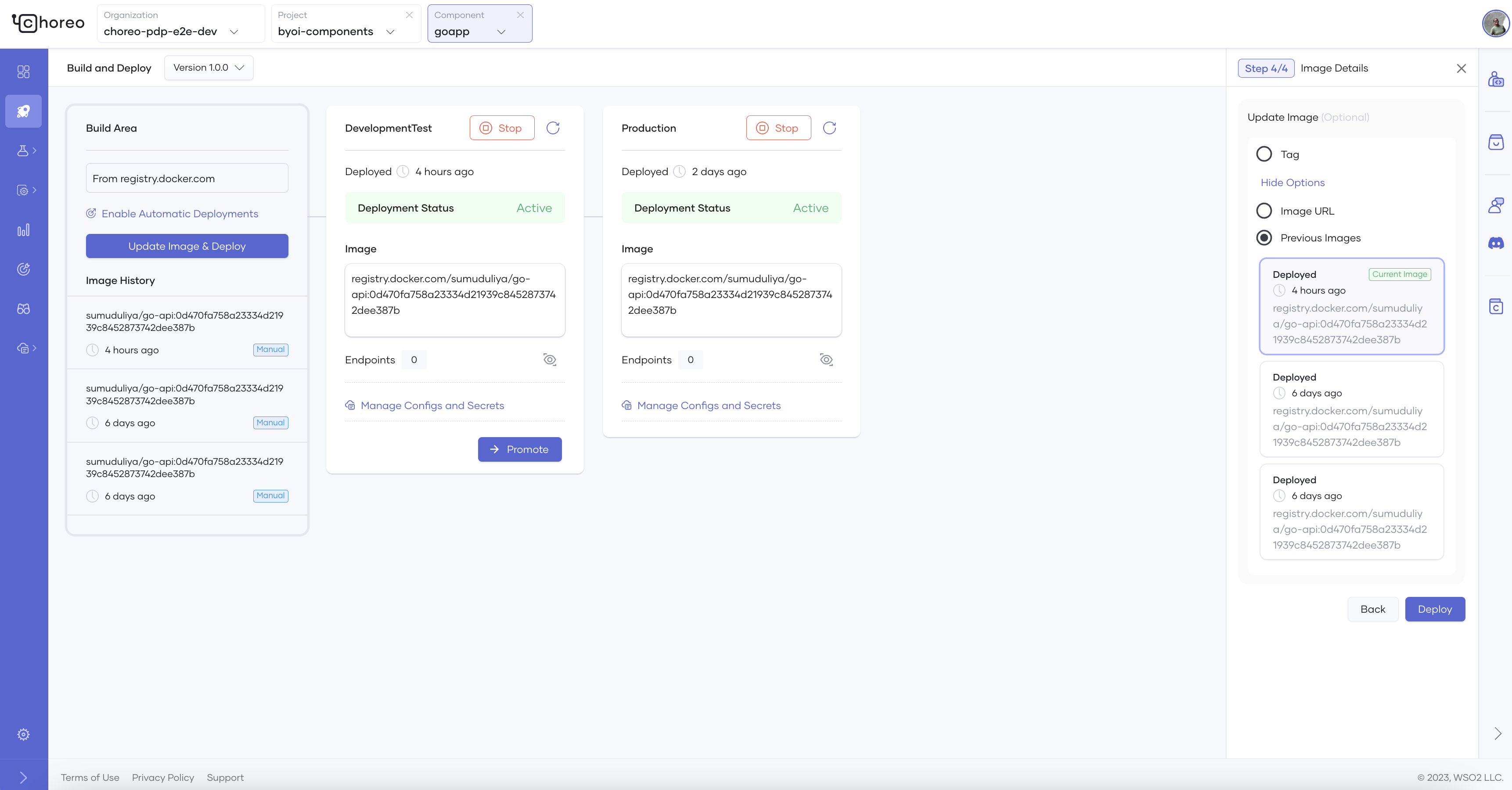Click Step 4/4 badge
1512x790 pixels.
[1265, 68]
